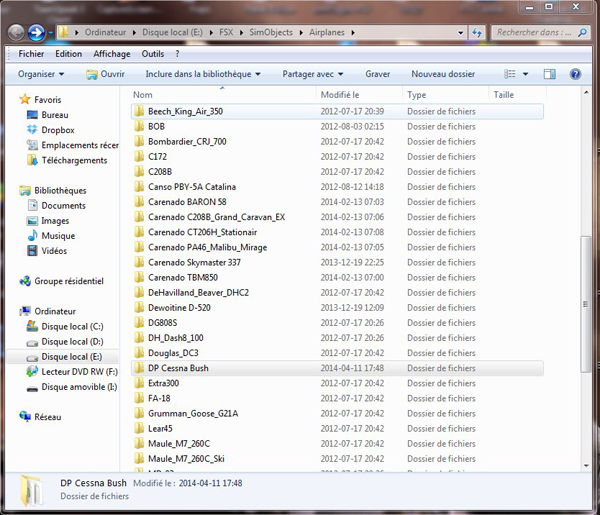Select the 'DP Cessna Bush' folder name
The height and width of the screenshot is (515, 600).
pyautogui.click(x=178, y=368)
